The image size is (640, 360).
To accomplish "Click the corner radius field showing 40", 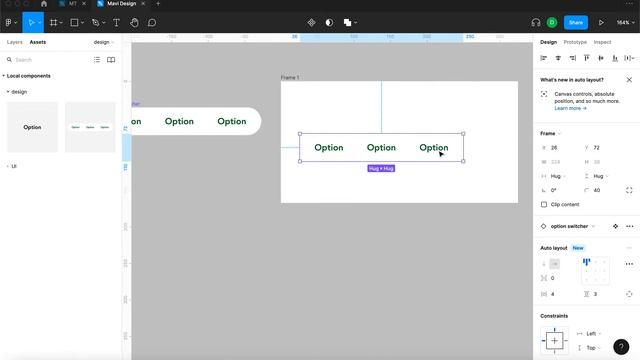I will coord(600,190).
